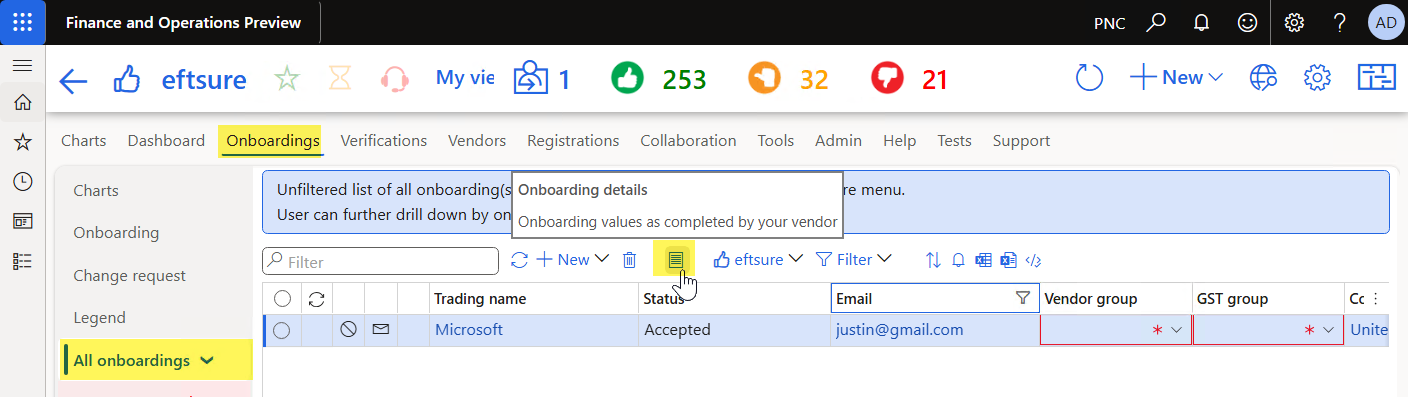Export to Excel icon in toolbar
Viewport: 1408px width, 397px height.
coord(983,260)
